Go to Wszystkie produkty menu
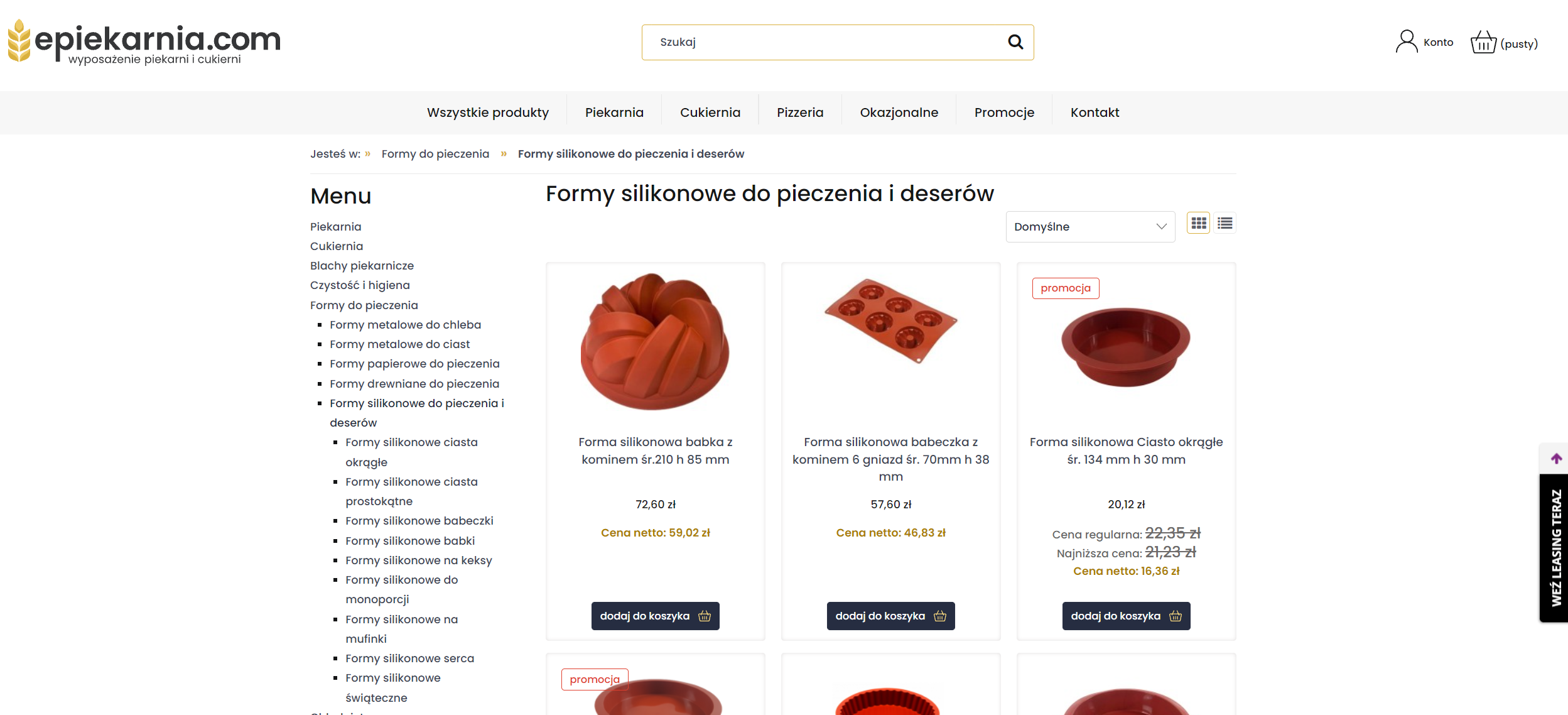 pos(487,112)
